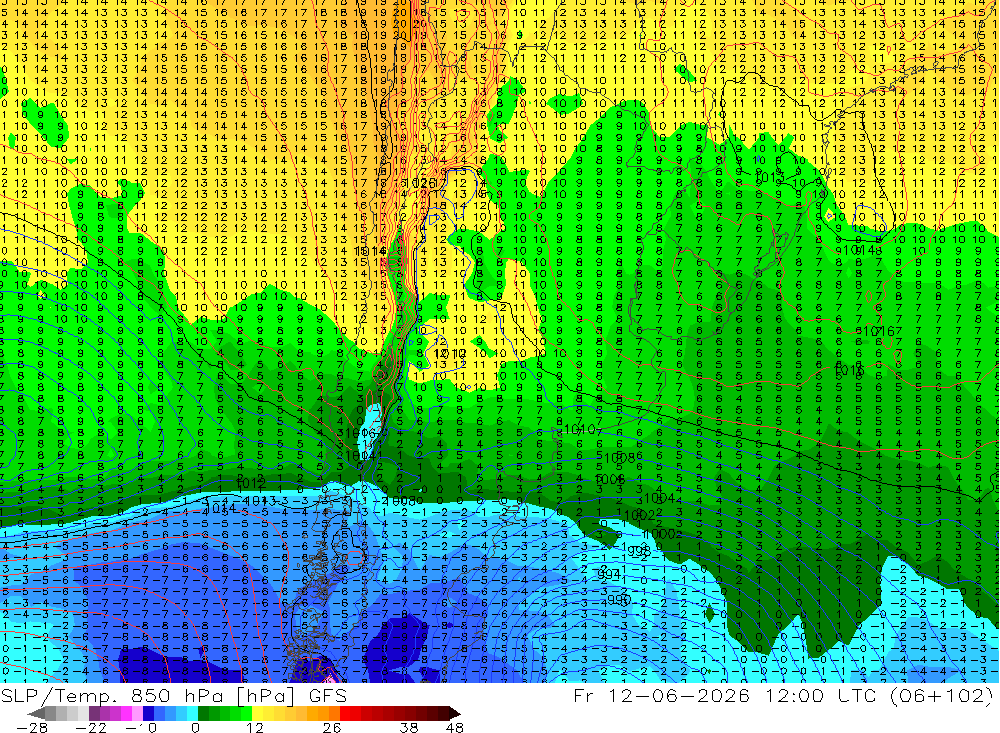The width and height of the screenshot is (1000, 733).
Task: Select the '48' label on the color scale
Action: point(455,727)
